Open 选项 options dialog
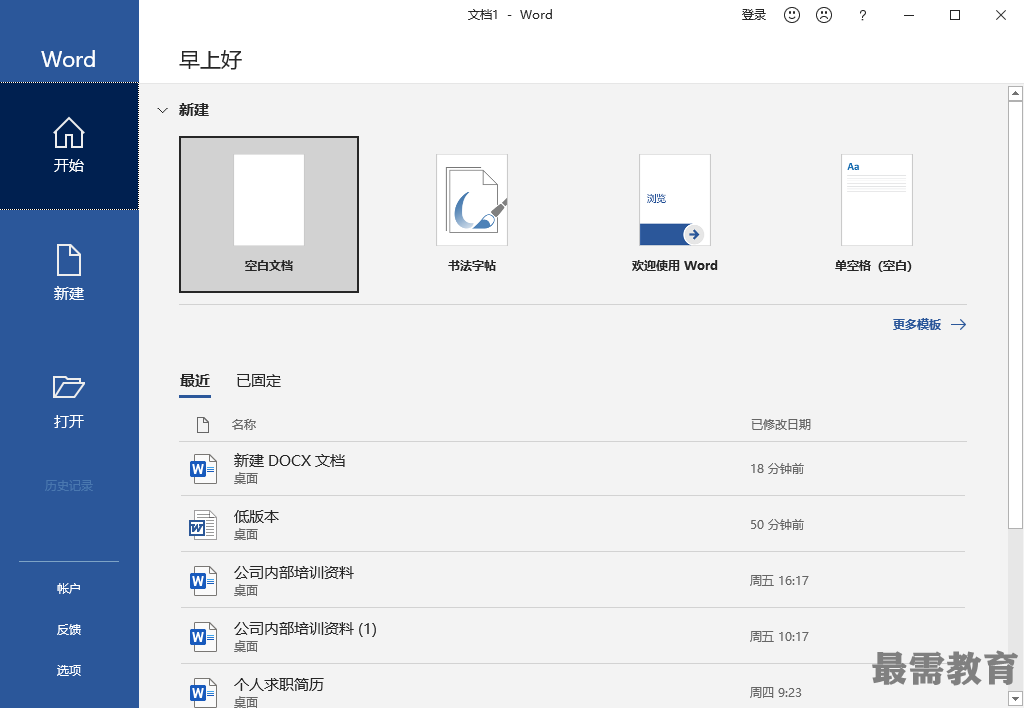The width and height of the screenshot is (1024, 708). [x=69, y=671]
